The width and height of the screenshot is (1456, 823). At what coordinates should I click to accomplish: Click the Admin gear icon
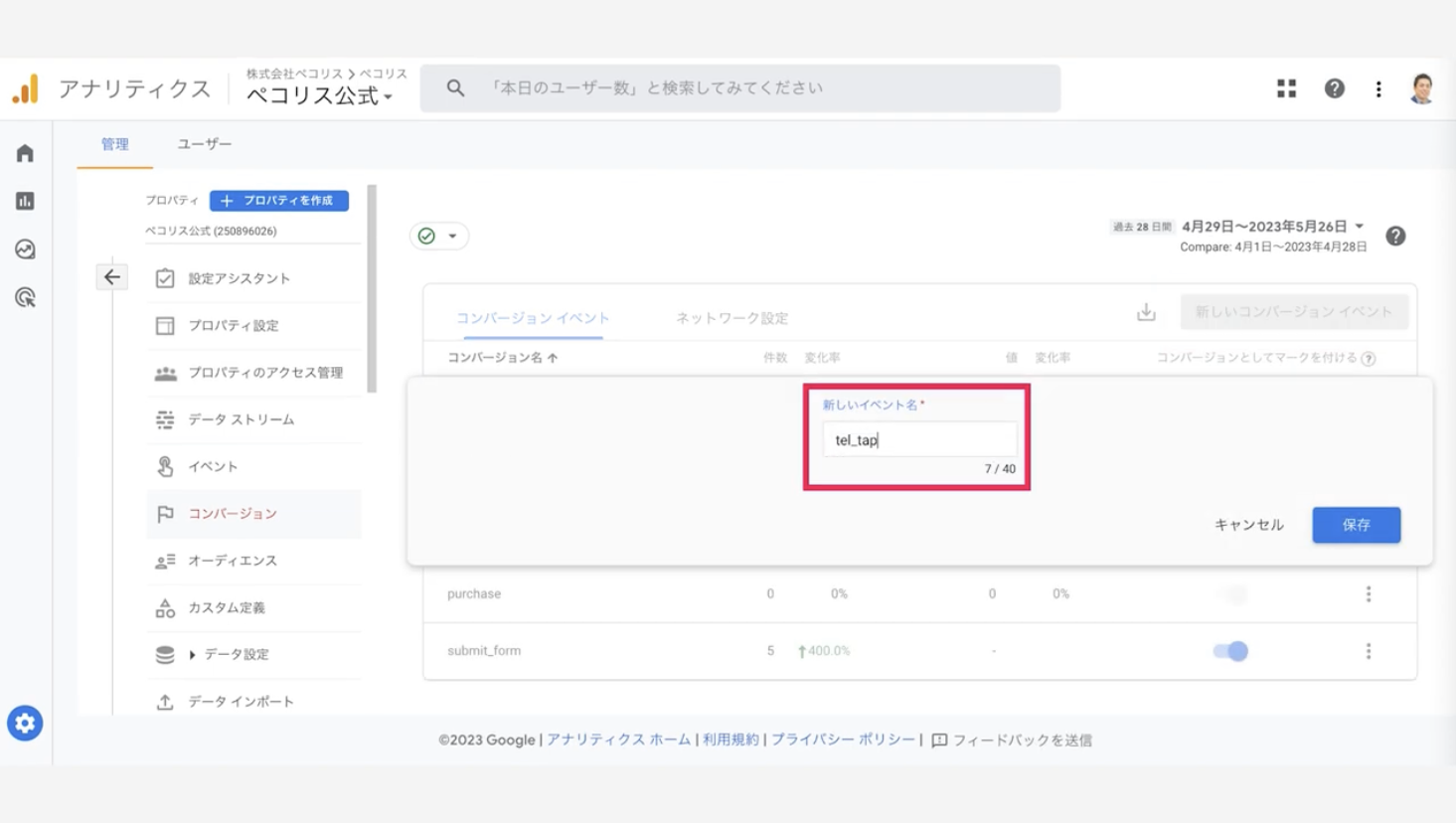[25, 724]
